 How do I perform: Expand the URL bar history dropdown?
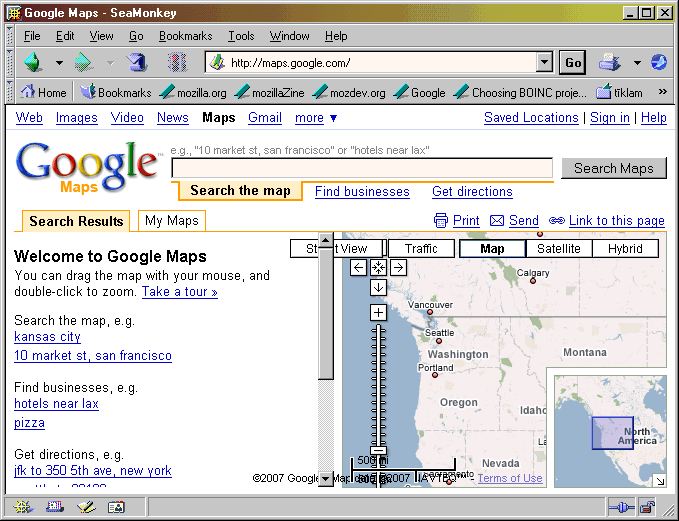point(544,63)
